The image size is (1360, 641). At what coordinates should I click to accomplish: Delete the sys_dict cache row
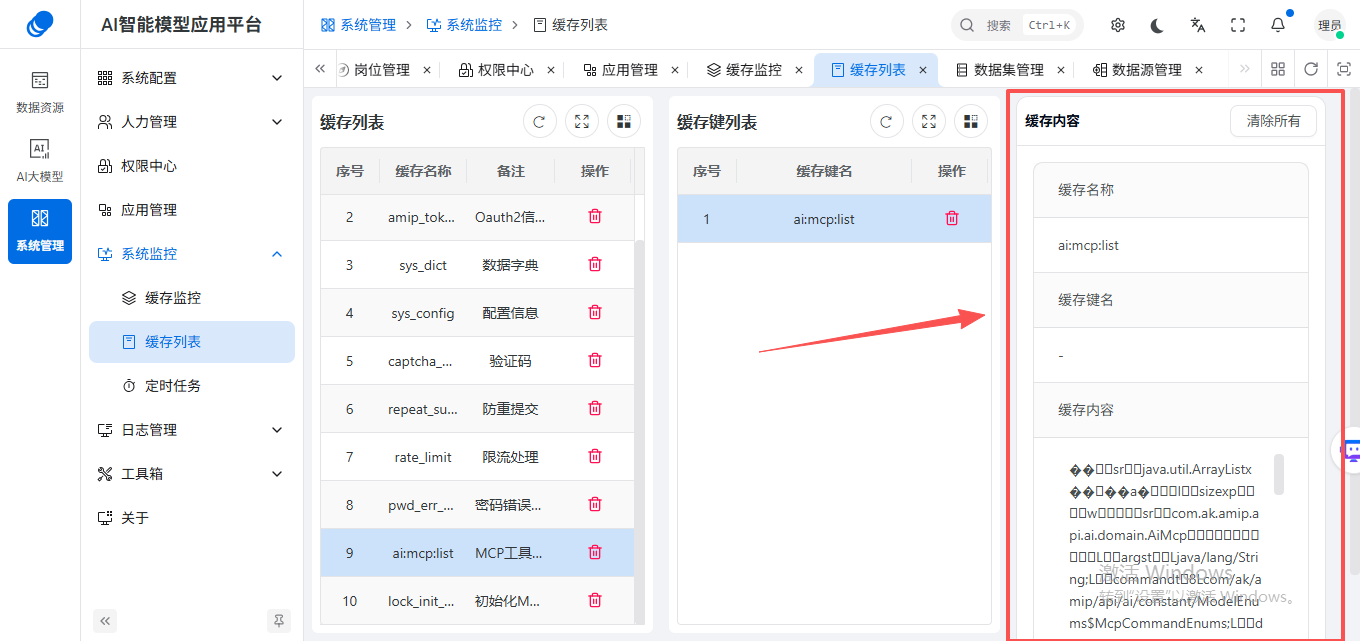[595, 264]
